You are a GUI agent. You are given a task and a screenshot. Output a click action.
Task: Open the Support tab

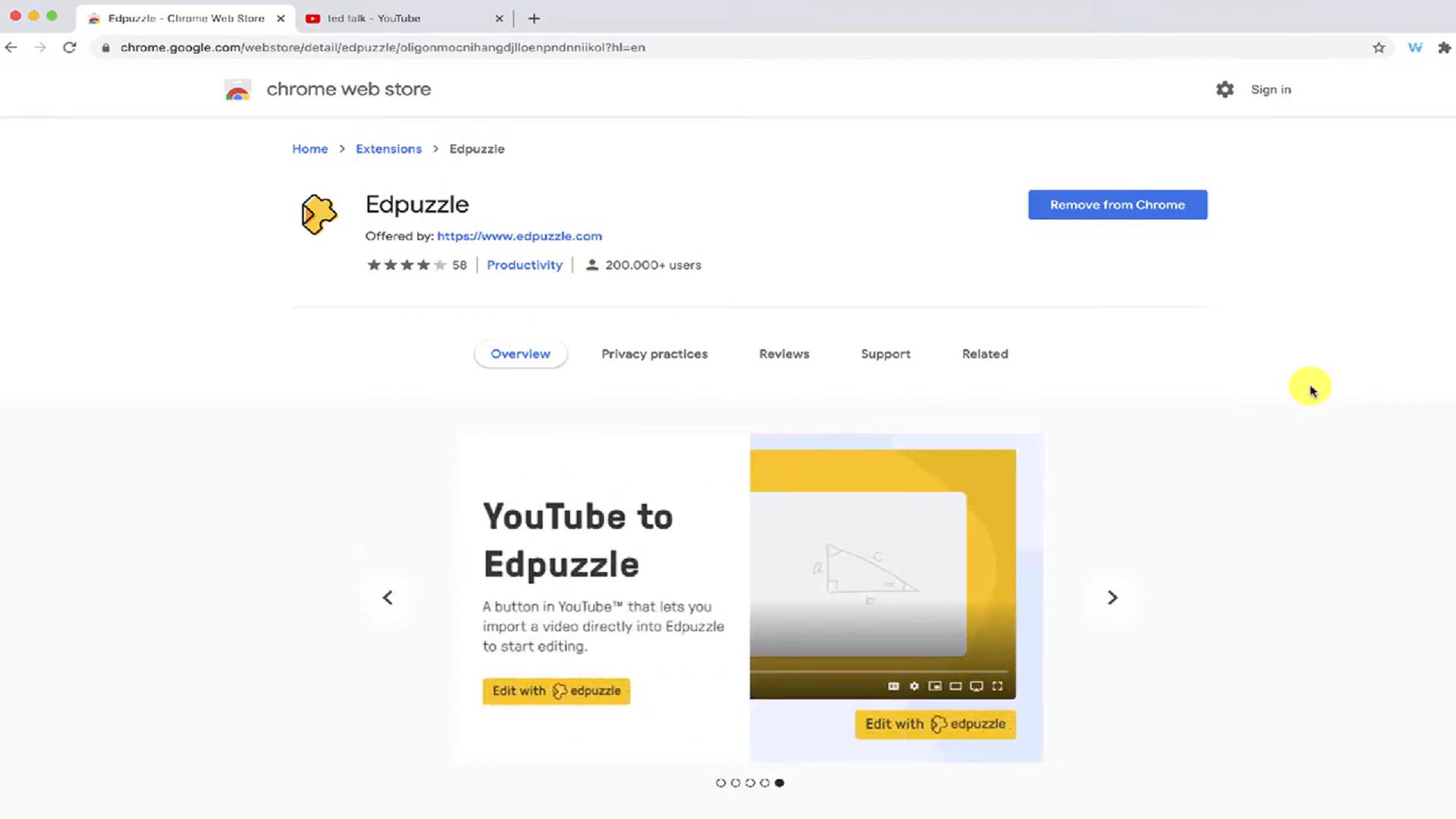(x=886, y=354)
